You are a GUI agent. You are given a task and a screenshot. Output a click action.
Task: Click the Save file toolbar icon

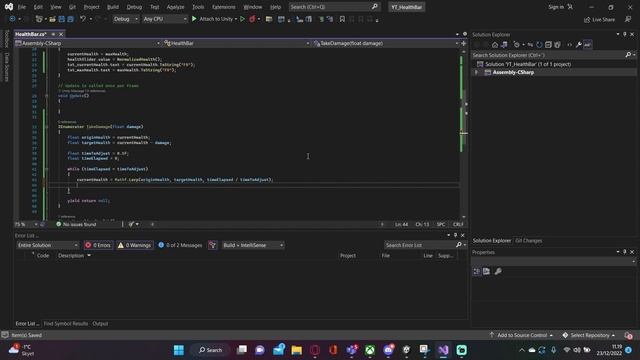tap(62, 19)
